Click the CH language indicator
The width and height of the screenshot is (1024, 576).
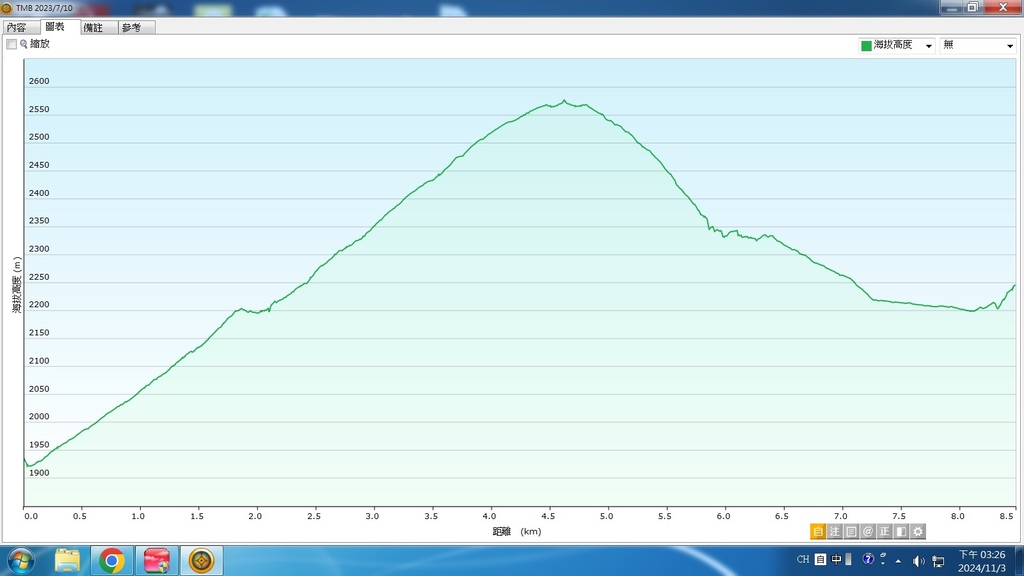(x=803, y=559)
